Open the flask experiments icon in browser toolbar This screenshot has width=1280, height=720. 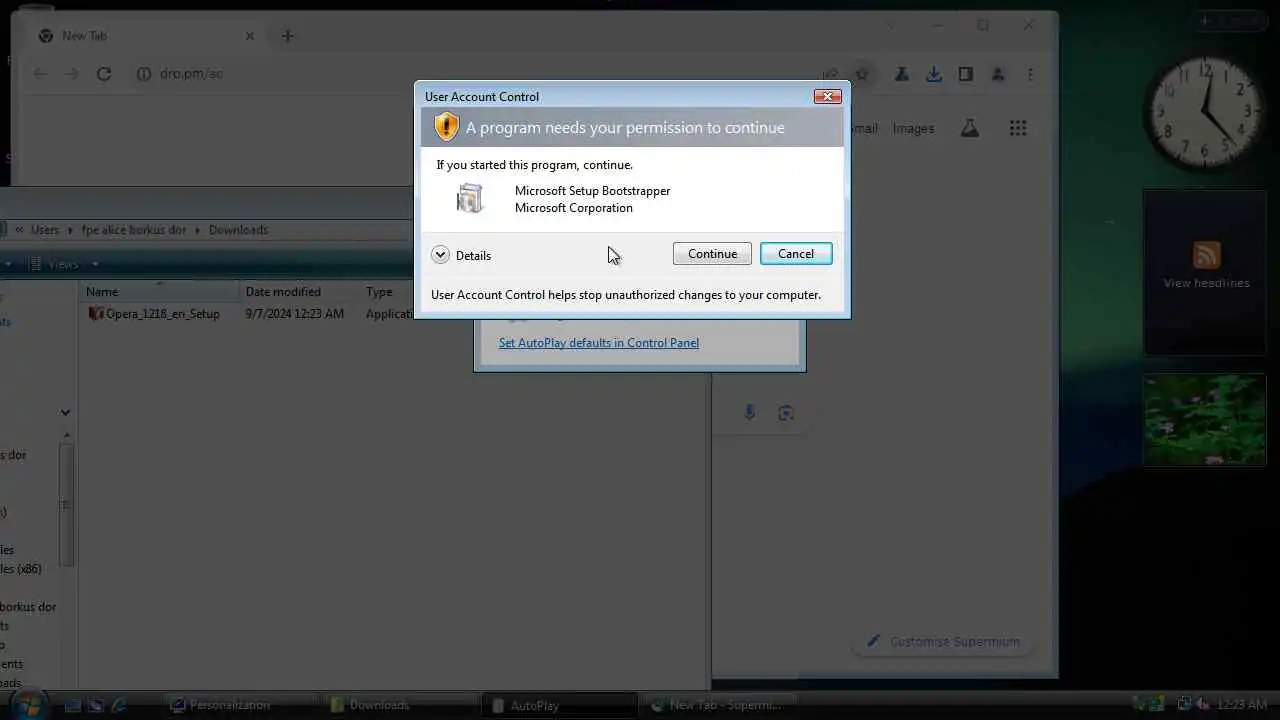(902, 74)
